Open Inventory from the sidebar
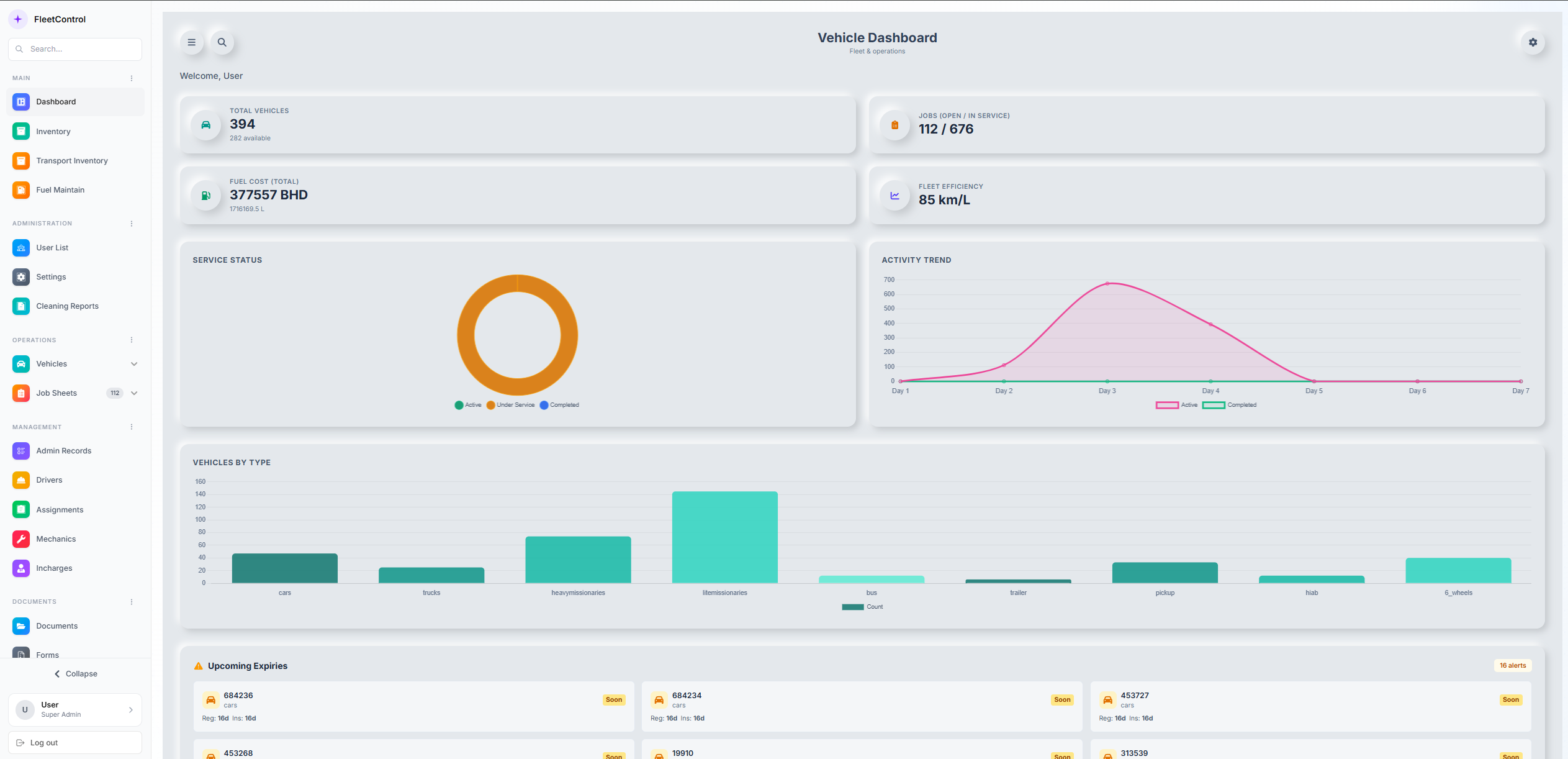Viewport: 1568px width, 759px height. pos(75,132)
